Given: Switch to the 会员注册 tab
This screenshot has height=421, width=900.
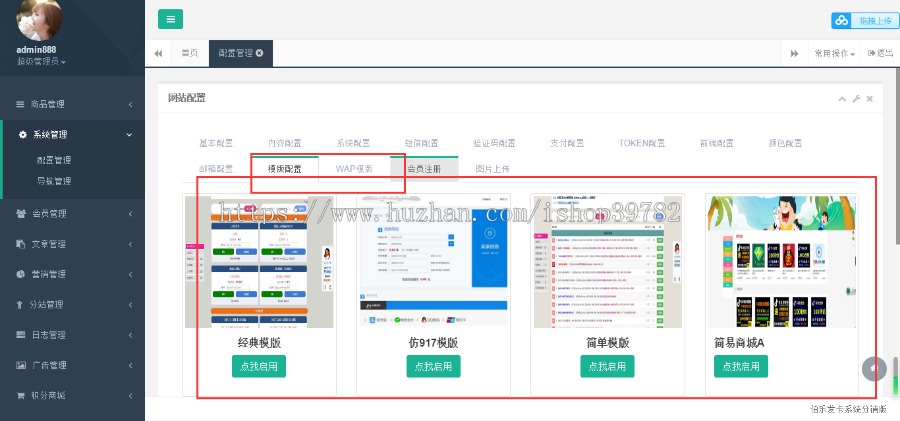Looking at the screenshot, I should (x=424, y=169).
